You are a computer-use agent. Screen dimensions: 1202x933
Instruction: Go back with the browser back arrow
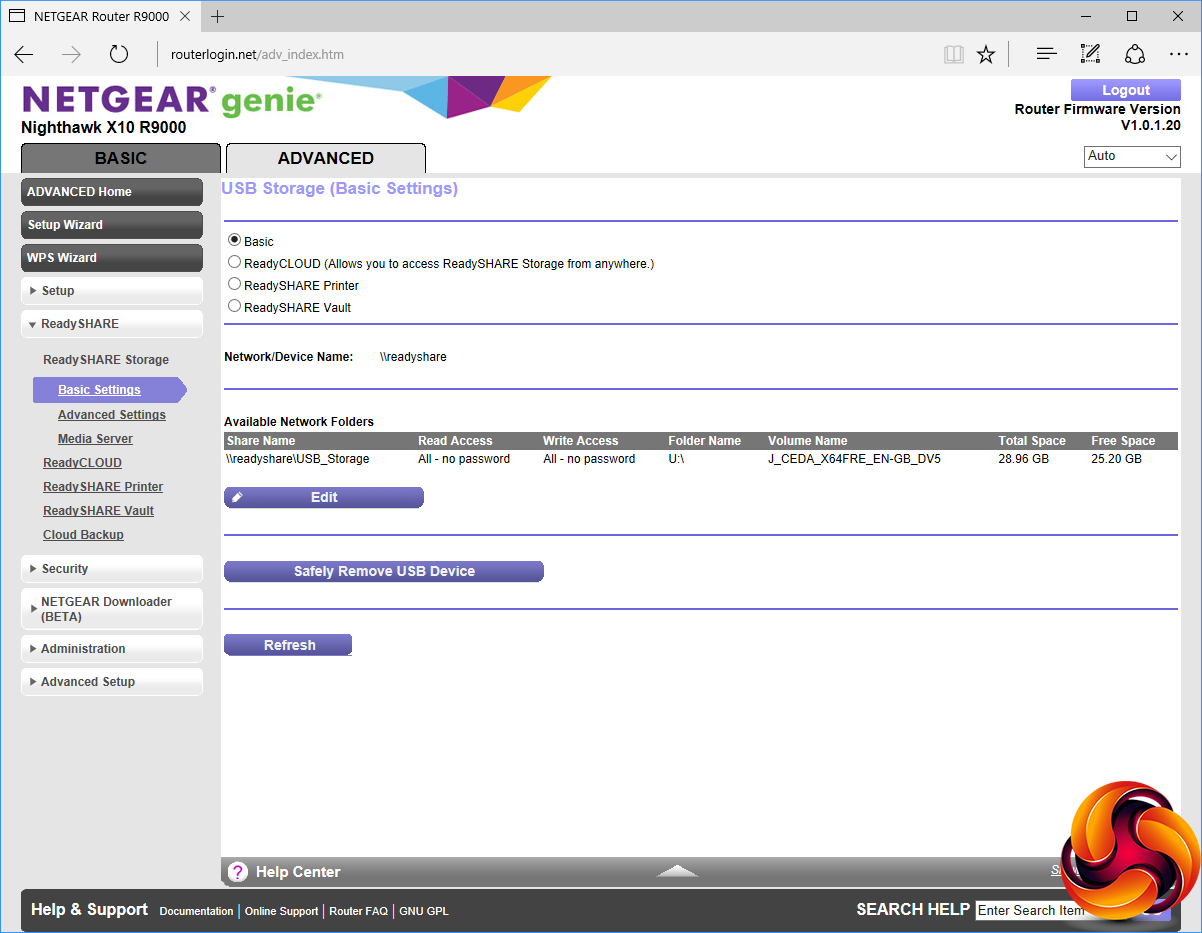[24, 54]
